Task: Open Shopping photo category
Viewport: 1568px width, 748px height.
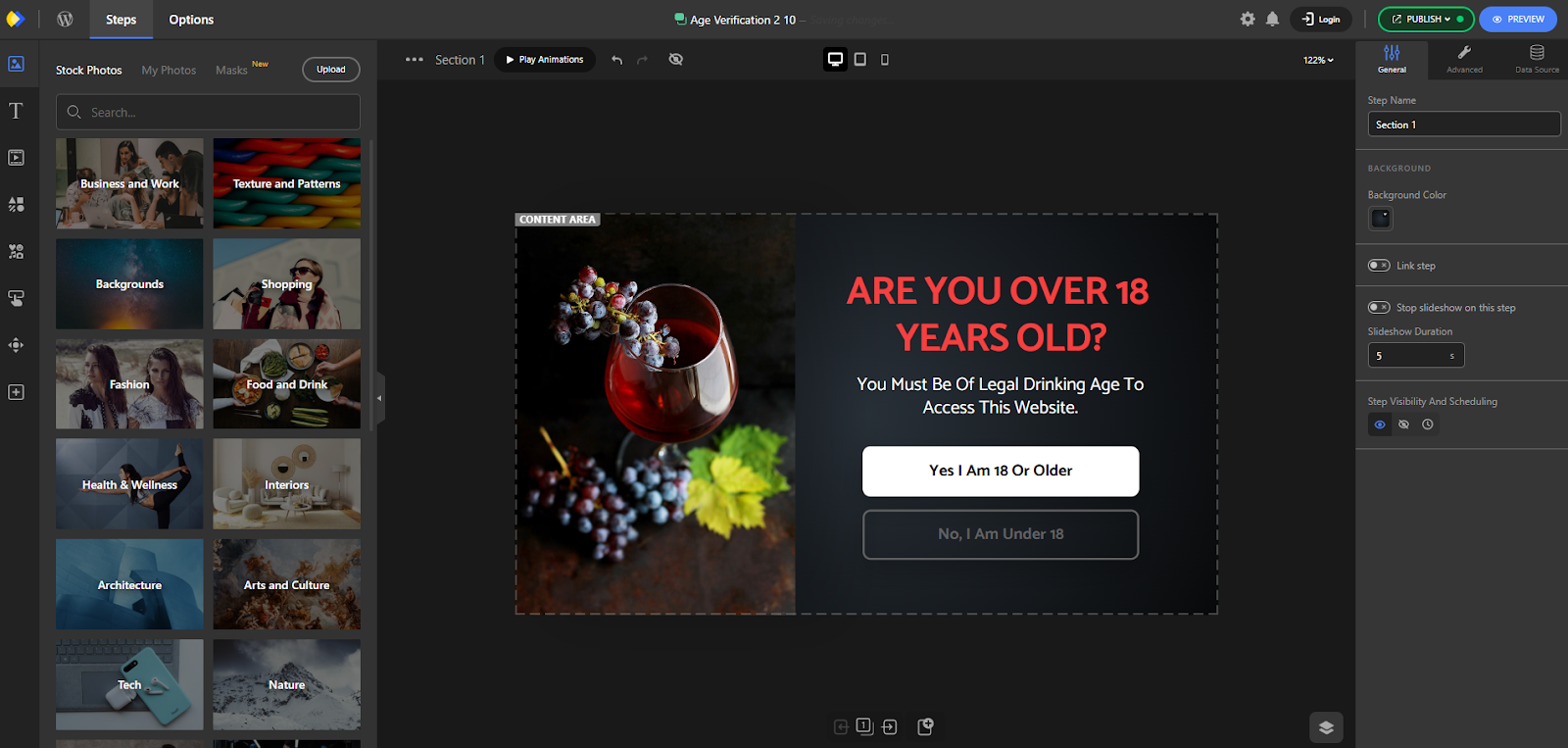Action: point(286,284)
